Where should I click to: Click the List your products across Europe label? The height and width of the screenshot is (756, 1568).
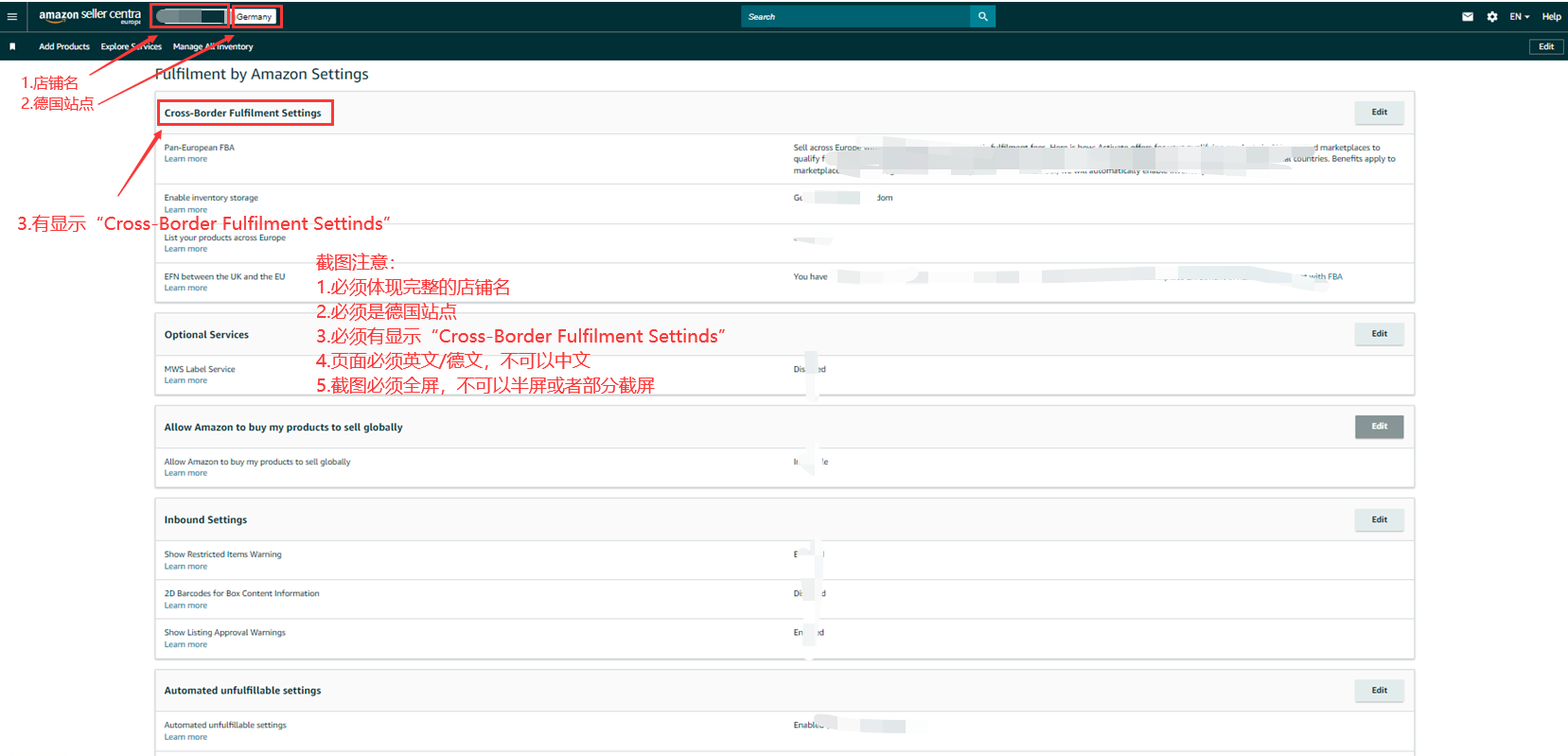coord(225,237)
